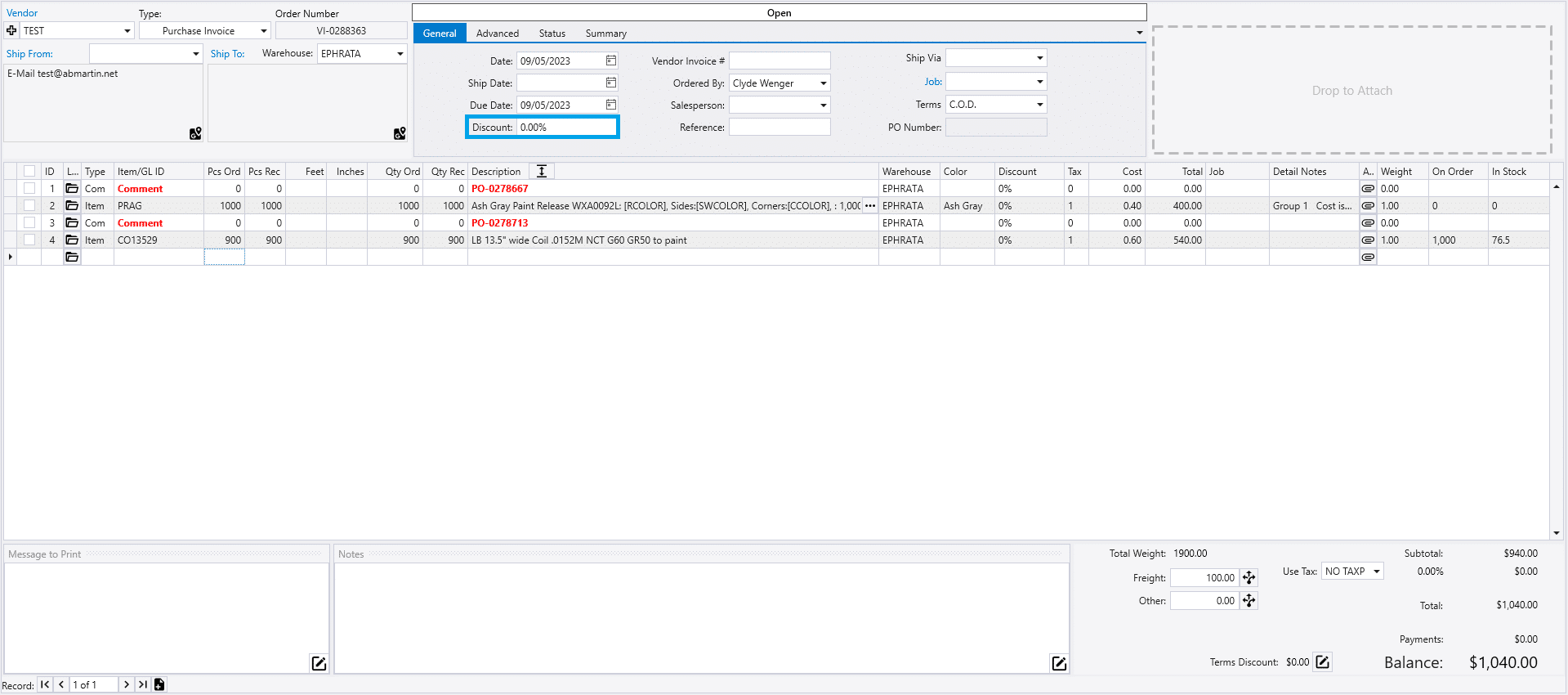Image resolution: width=1568 pixels, height=695 pixels.
Task: Tick the checkbox for row ID 4
Action: point(29,240)
